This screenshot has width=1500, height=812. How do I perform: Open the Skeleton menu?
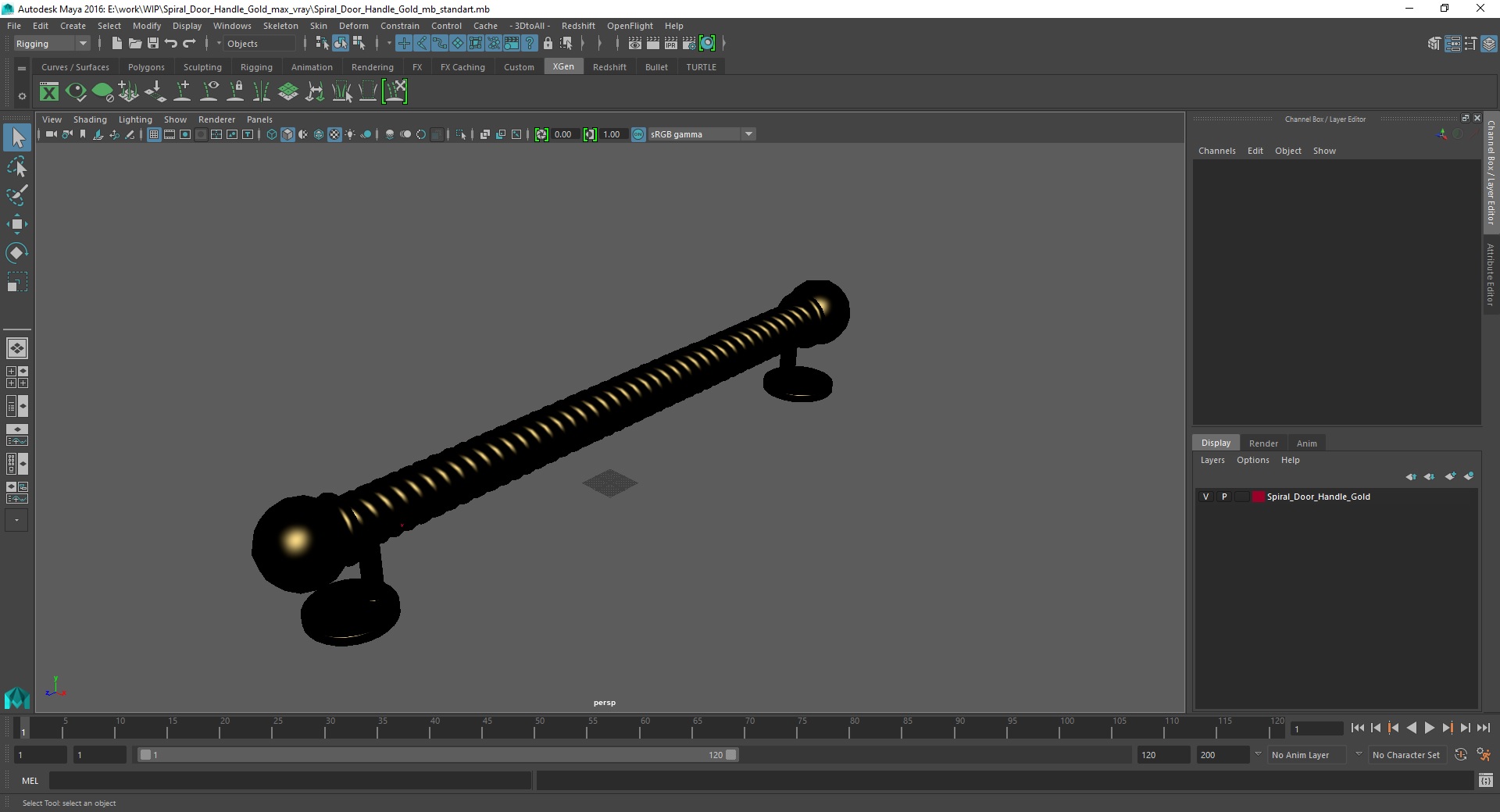[x=280, y=26]
